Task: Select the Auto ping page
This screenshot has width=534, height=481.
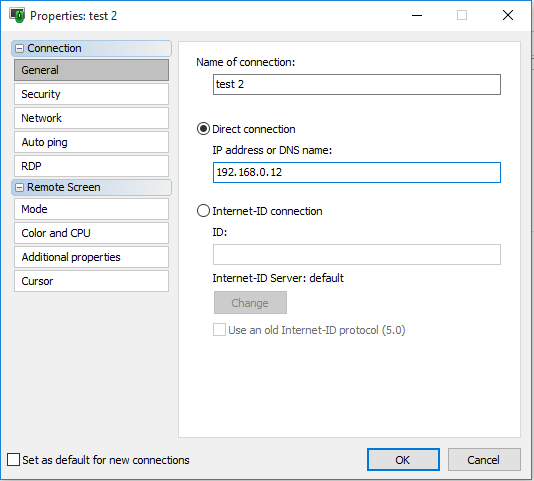Action: click(x=91, y=142)
